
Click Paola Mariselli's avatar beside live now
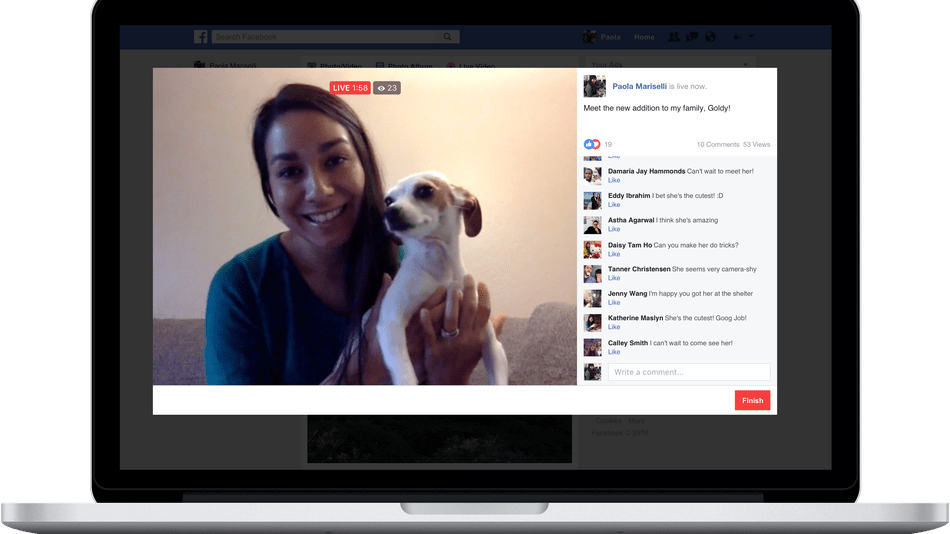594,86
